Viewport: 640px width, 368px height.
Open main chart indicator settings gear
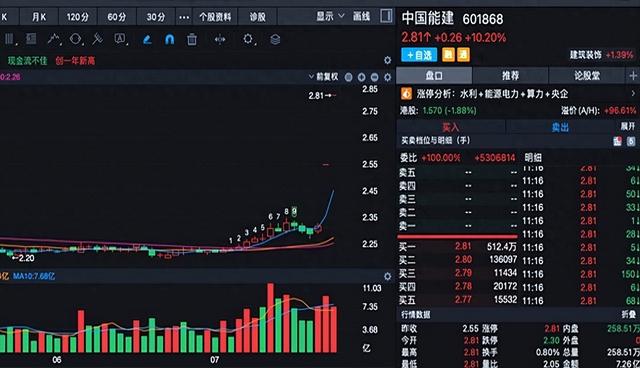(387, 77)
